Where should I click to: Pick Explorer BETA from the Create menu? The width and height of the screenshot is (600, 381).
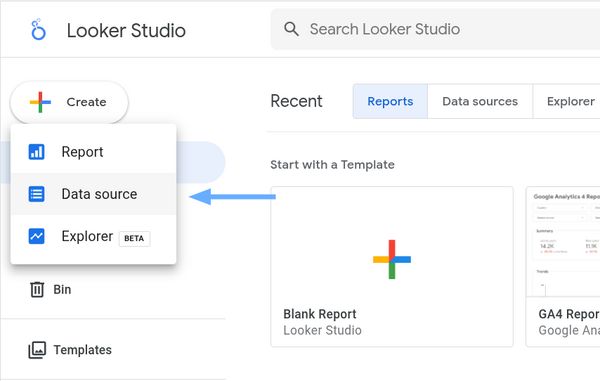click(x=93, y=236)
